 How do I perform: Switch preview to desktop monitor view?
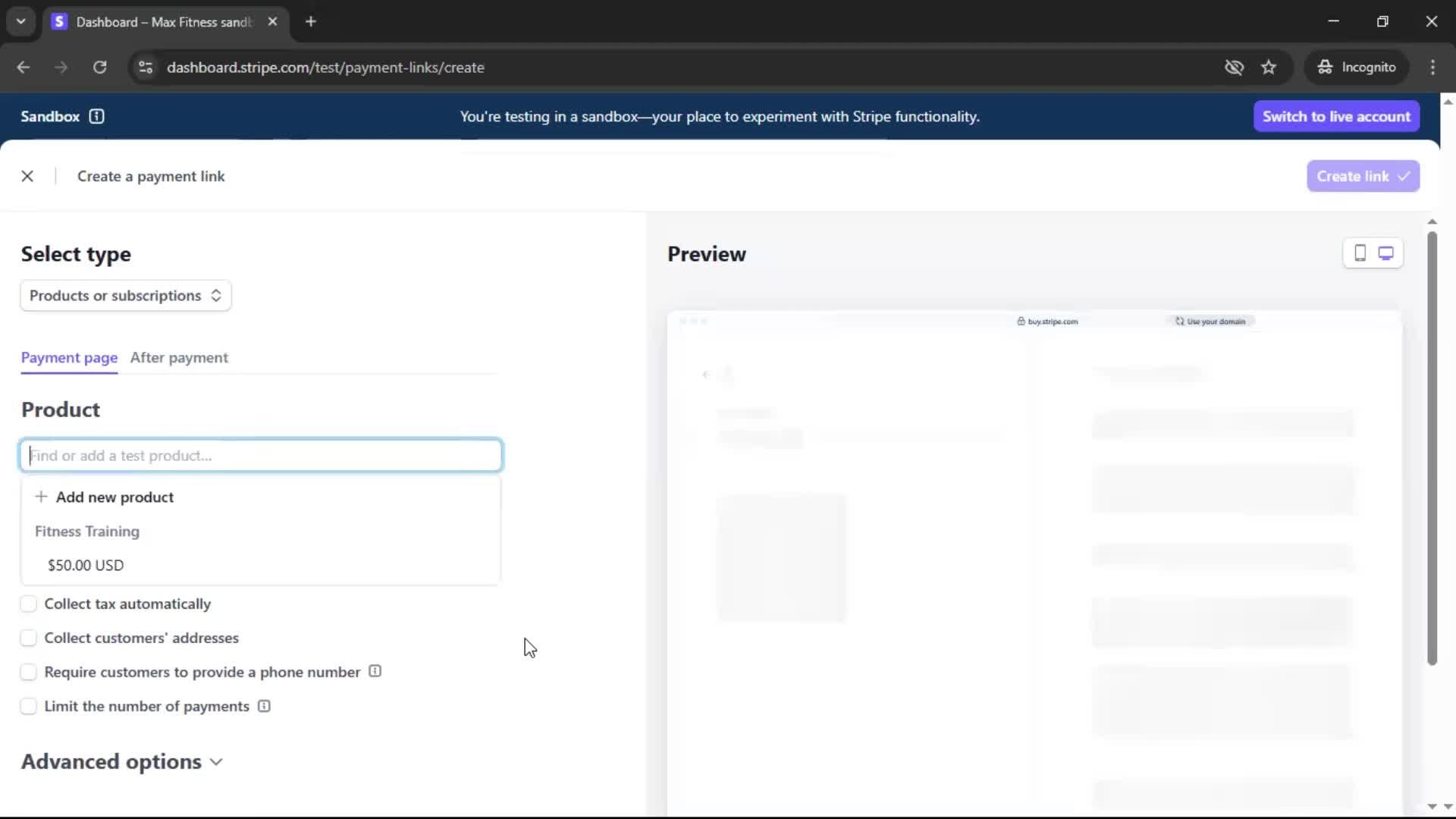coord(1385,253)
